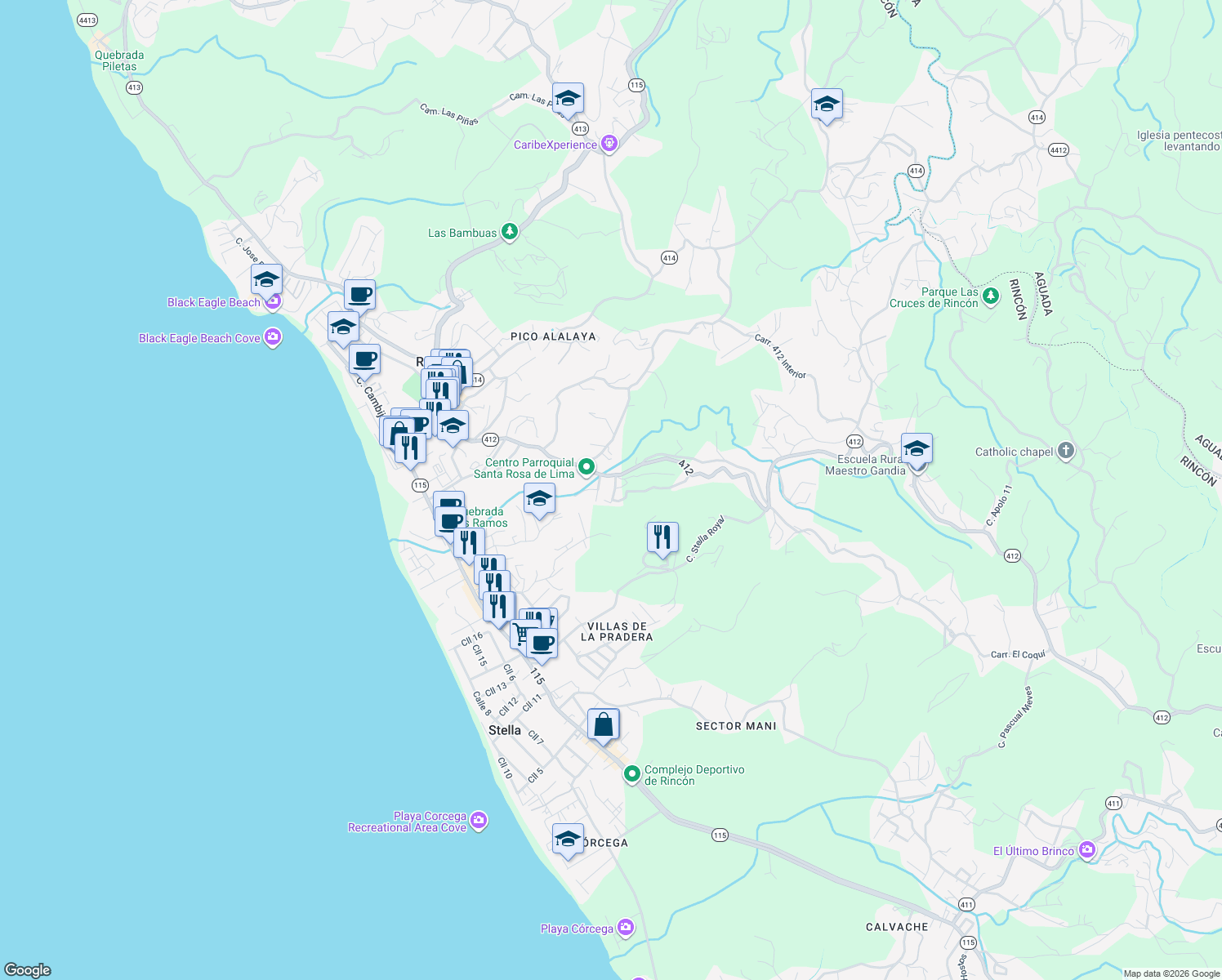
Task: Select the tree marker at Parque Las Cruces
Action: point(991,296)
